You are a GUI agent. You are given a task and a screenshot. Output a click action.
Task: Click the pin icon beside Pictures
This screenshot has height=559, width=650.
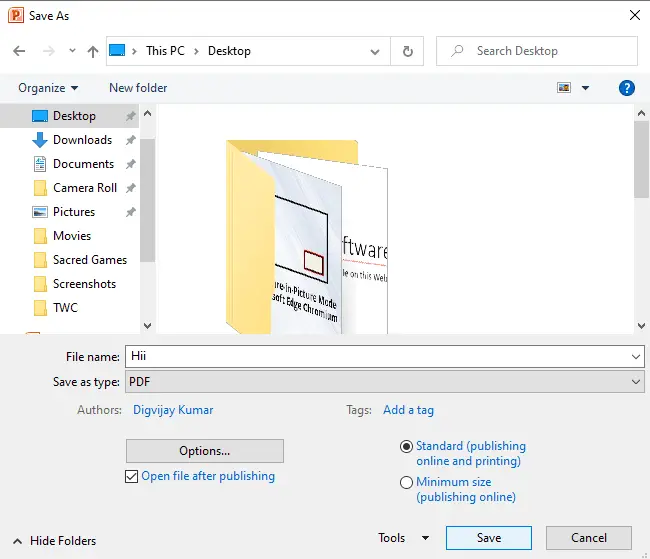point(131,212)
